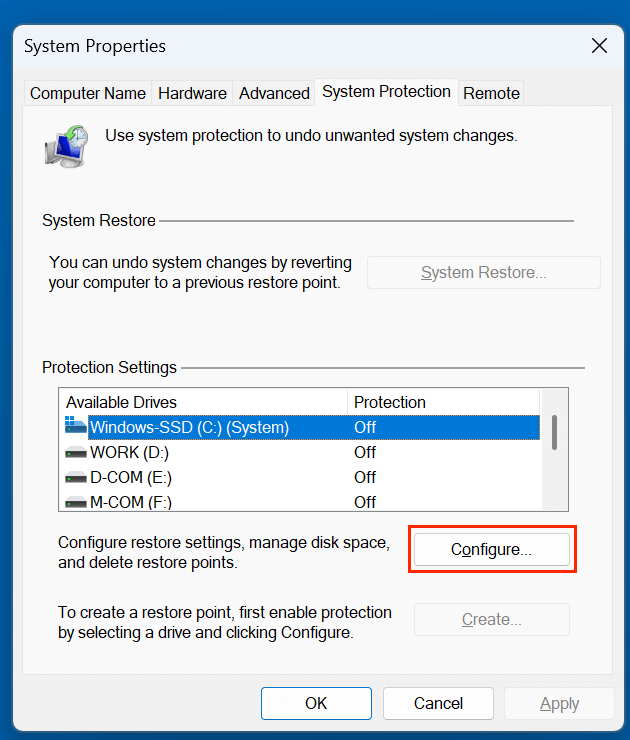Dismiss dialog with Cancel button
The width and height of the screenshot is (630, 740).
[438, 703]
